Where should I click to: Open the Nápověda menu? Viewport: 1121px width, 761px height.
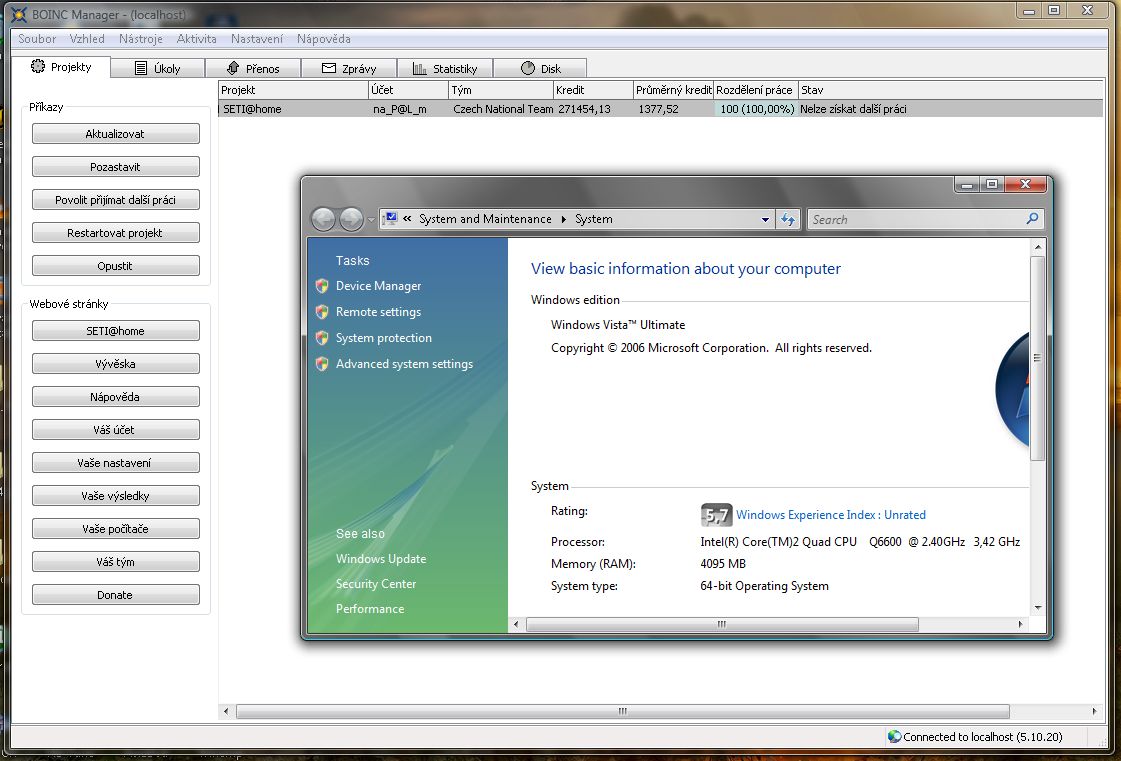(323, 39)
